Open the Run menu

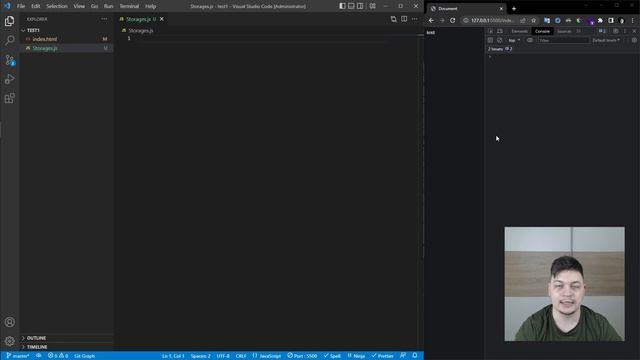[x=109, y=6]
